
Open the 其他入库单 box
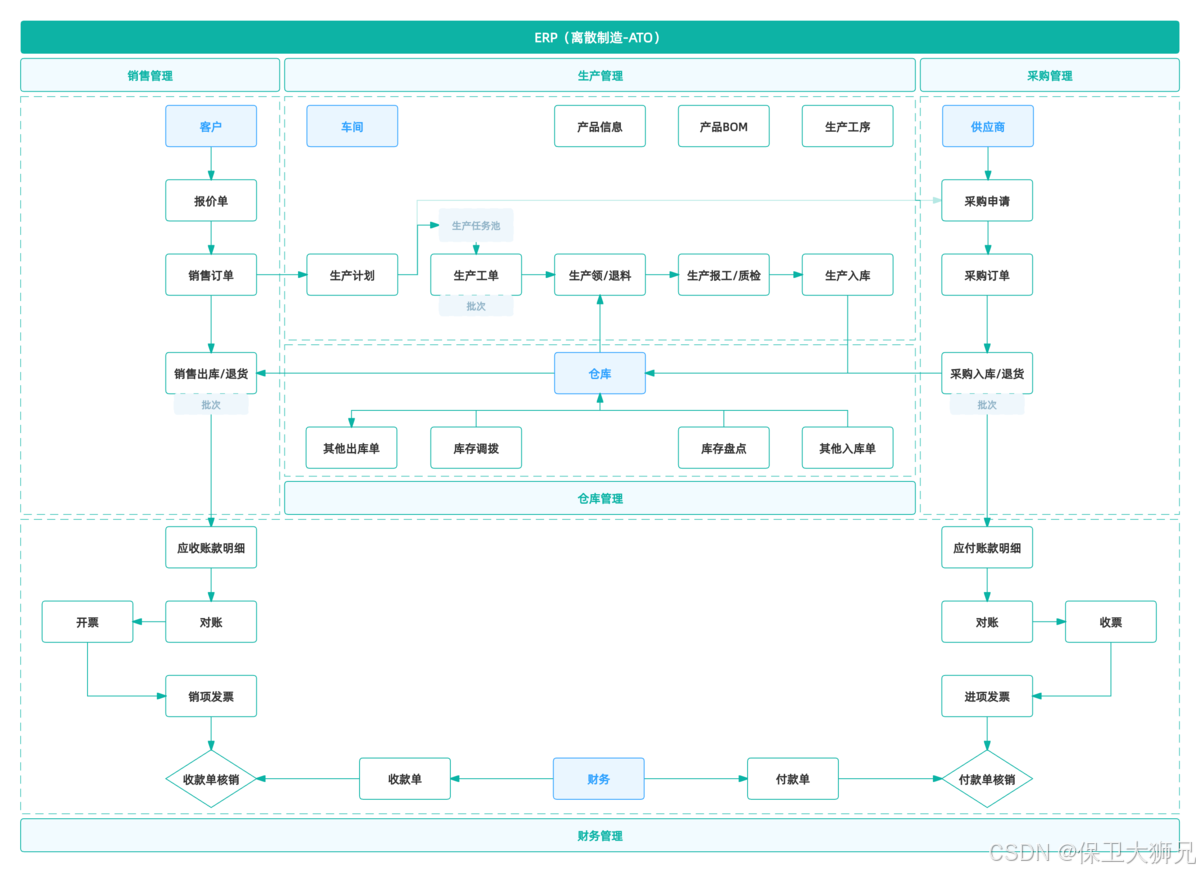tap(848, 448)
